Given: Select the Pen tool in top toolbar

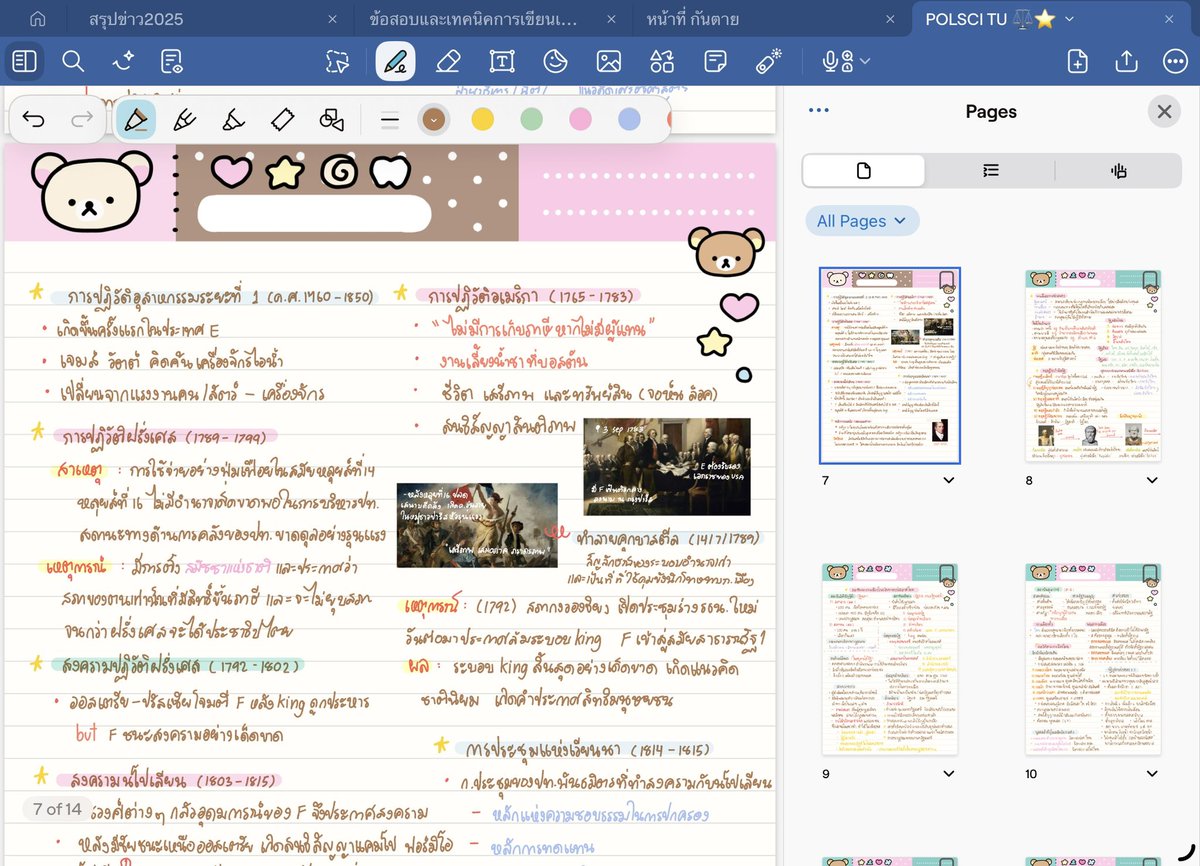Looking at the screenshot, I should 396,62.
